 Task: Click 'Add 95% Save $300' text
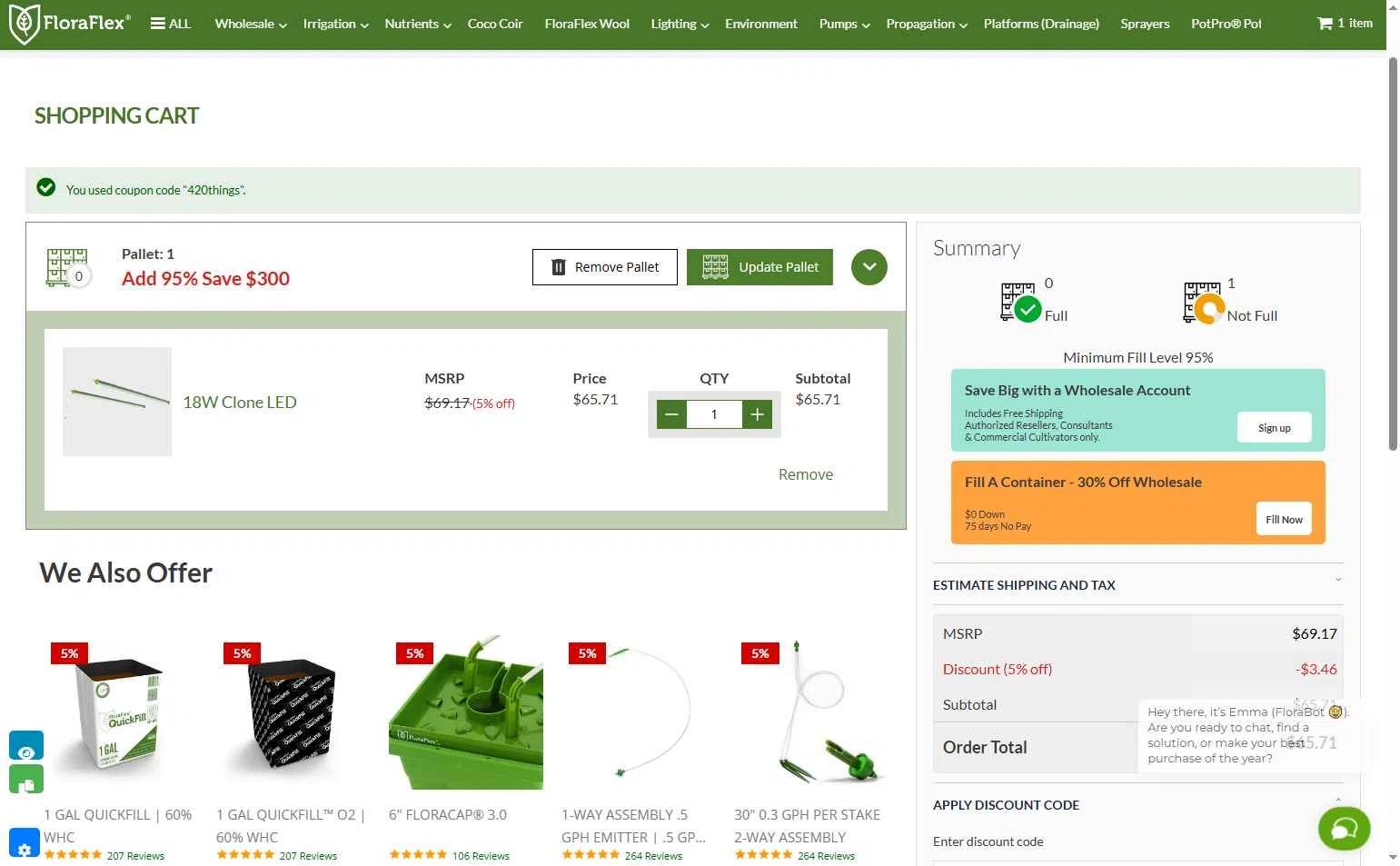(205, 279)
